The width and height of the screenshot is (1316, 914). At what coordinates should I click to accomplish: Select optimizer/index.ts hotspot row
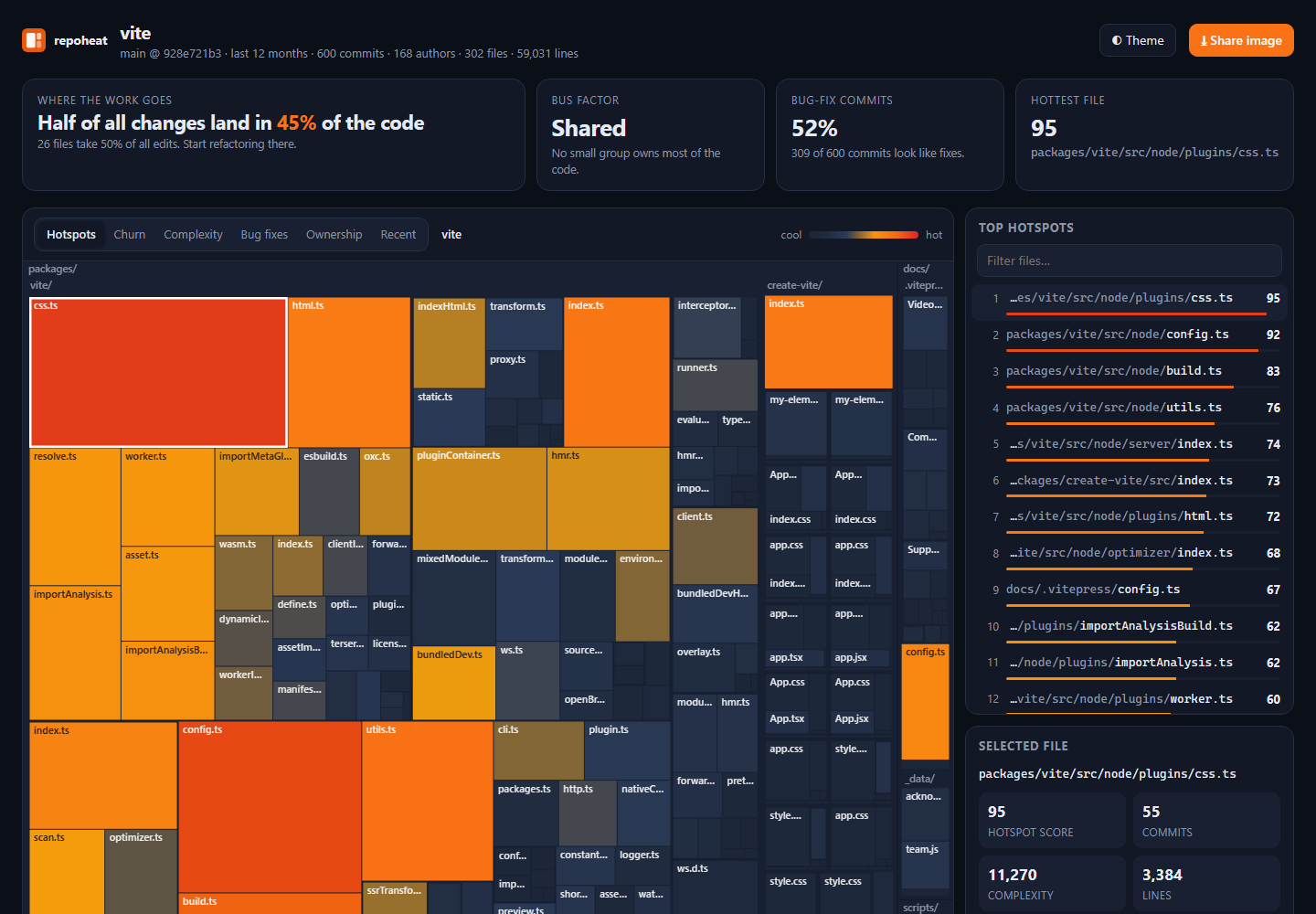pos(1130,557)
